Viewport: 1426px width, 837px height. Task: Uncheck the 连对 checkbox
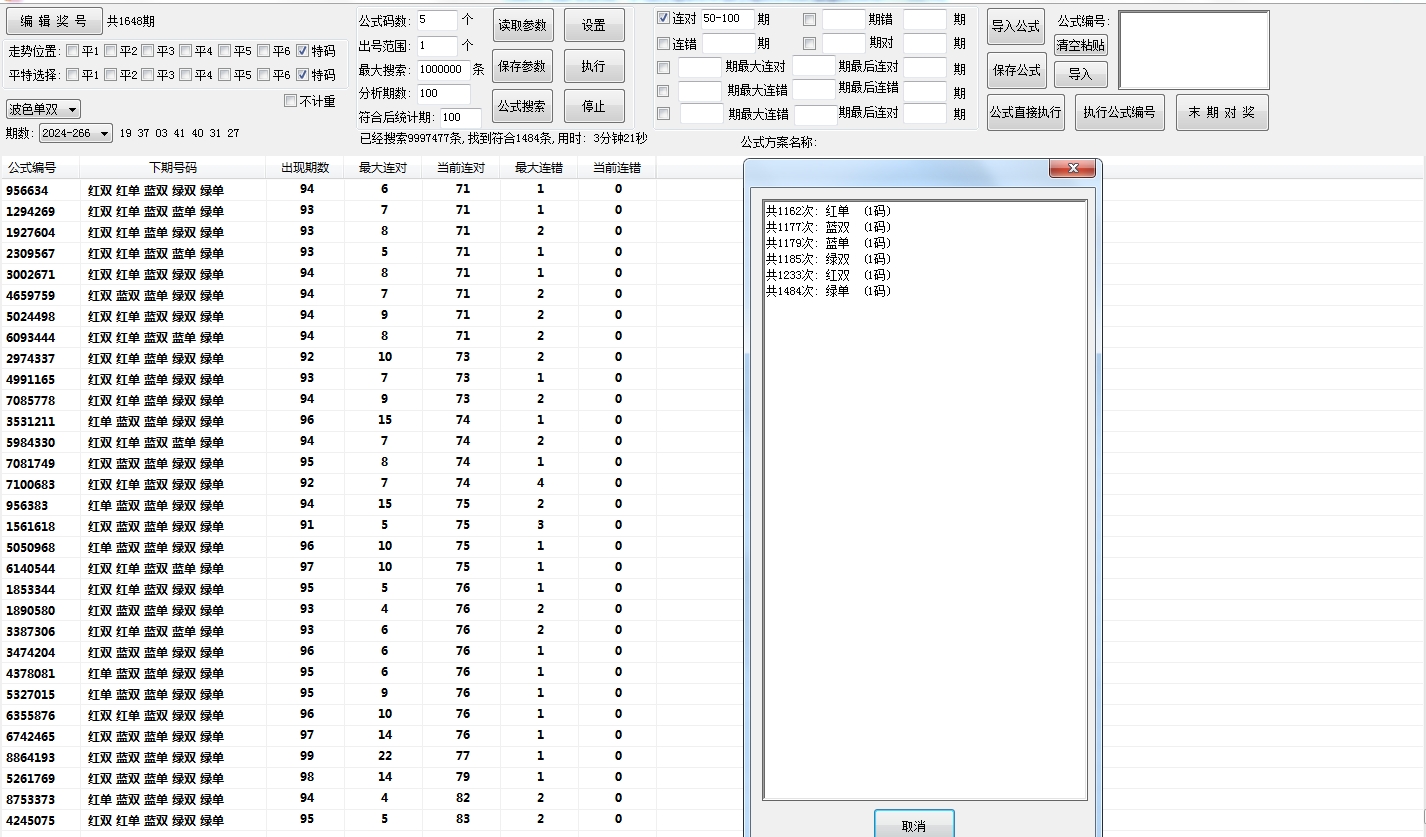tap(664, 19)
